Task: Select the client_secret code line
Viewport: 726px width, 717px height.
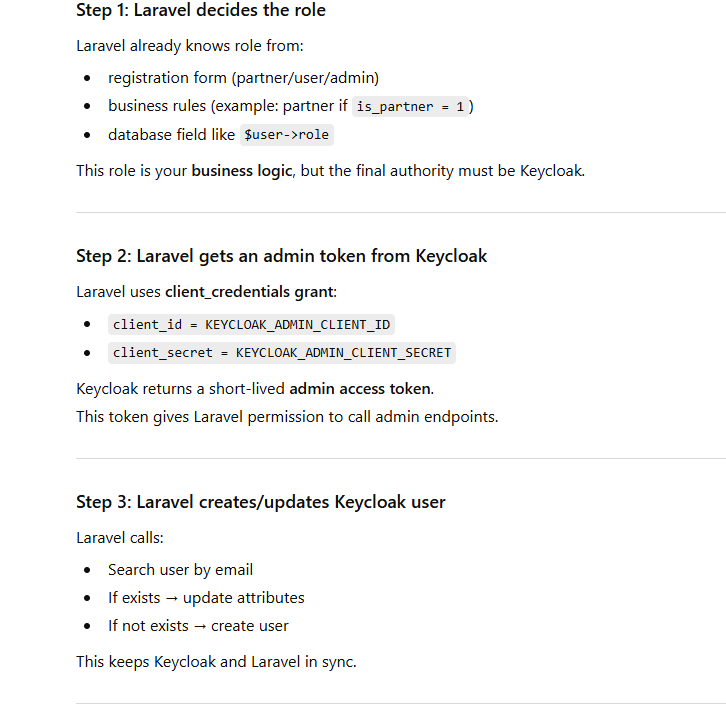Action: (281, 352)
